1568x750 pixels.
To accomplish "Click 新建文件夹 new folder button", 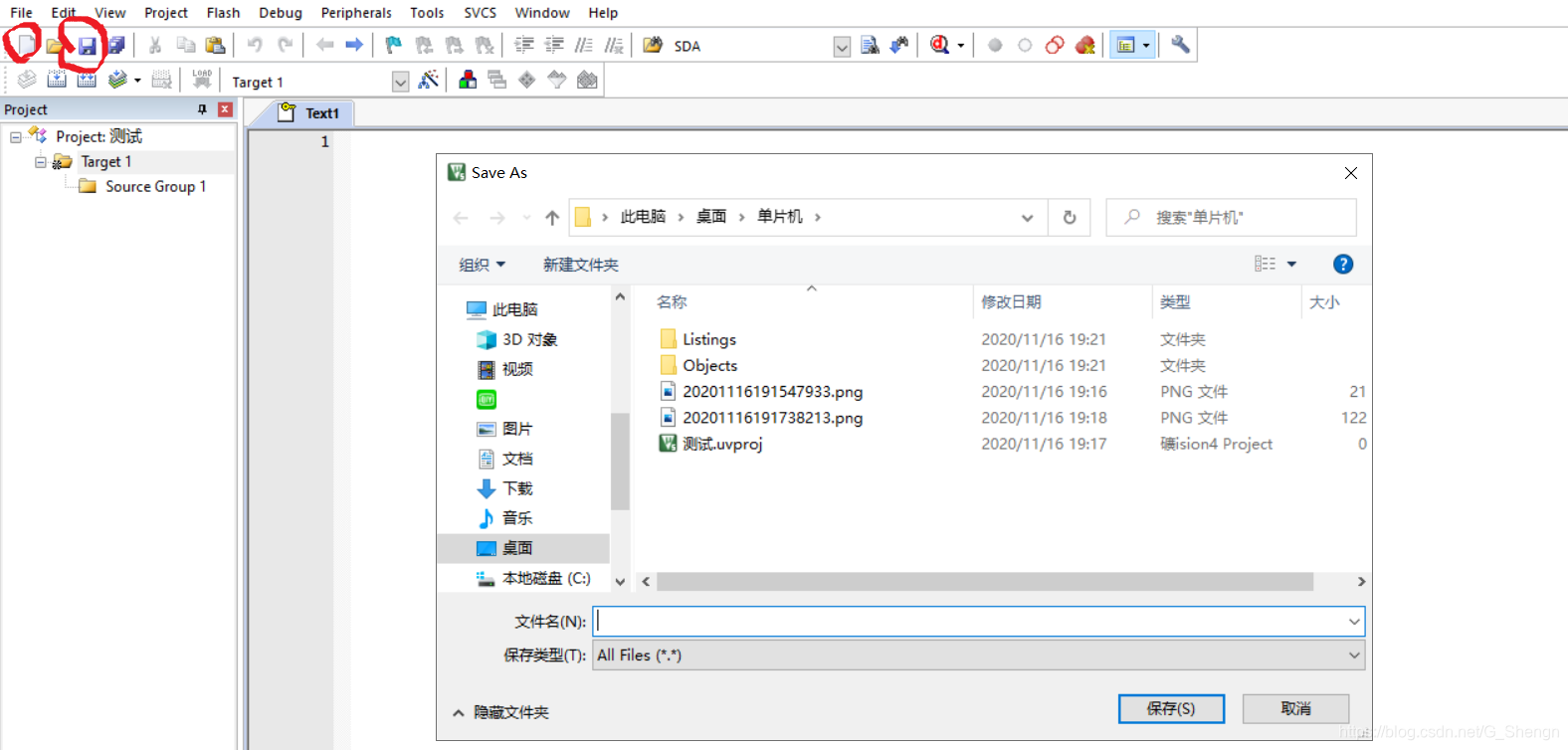I will pyautogui.click(x=581, y=265).
